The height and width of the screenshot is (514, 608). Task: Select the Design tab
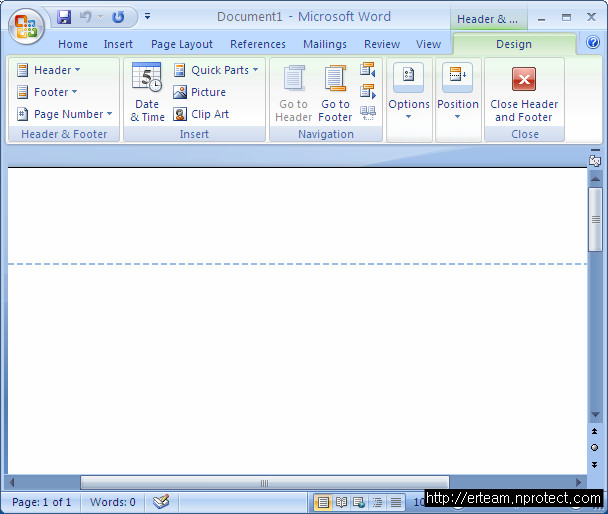coord(514,44)
